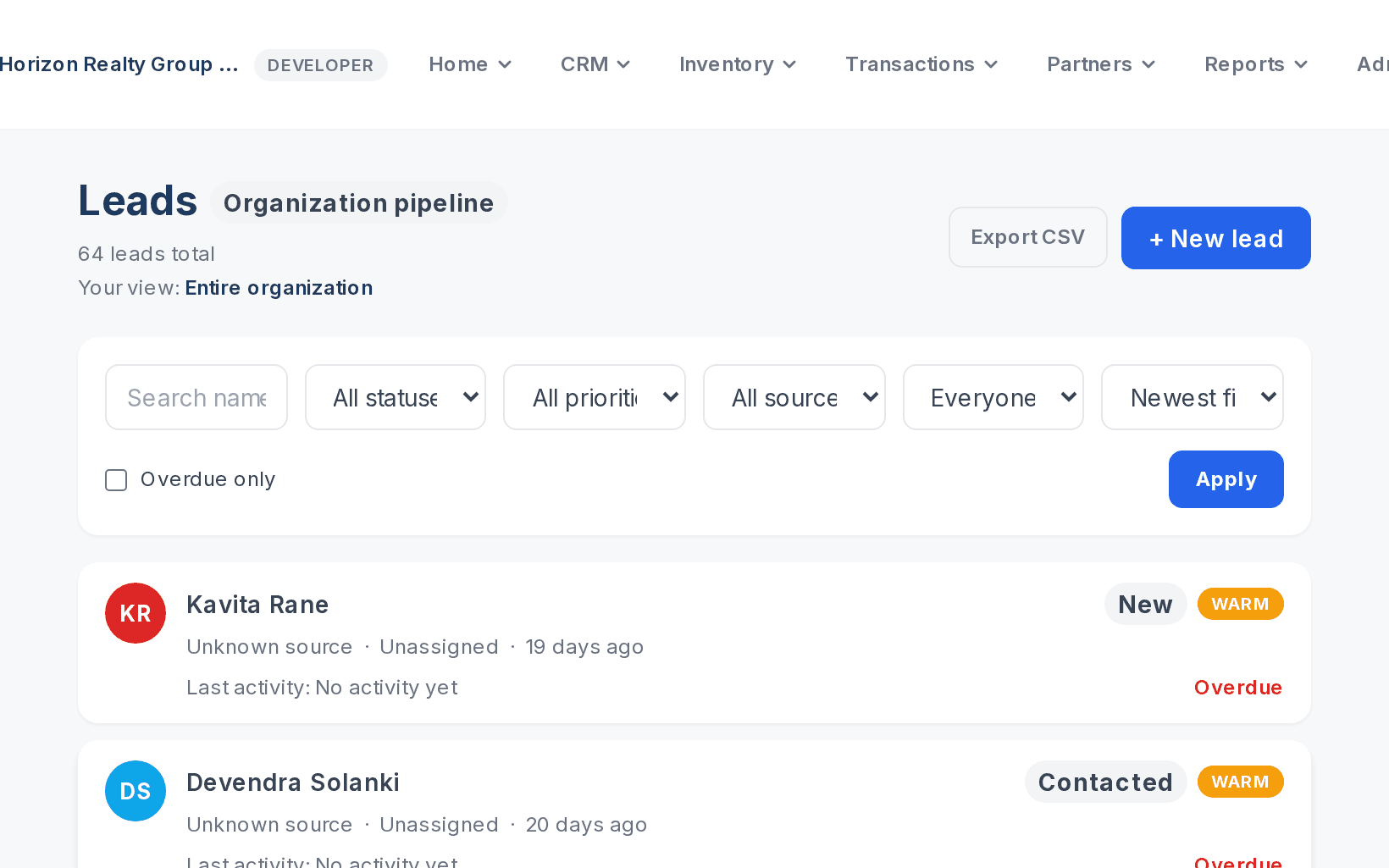Expand the Inventory menu
This screenshot has height=868, width=1389.
click(x=738, y=64)
